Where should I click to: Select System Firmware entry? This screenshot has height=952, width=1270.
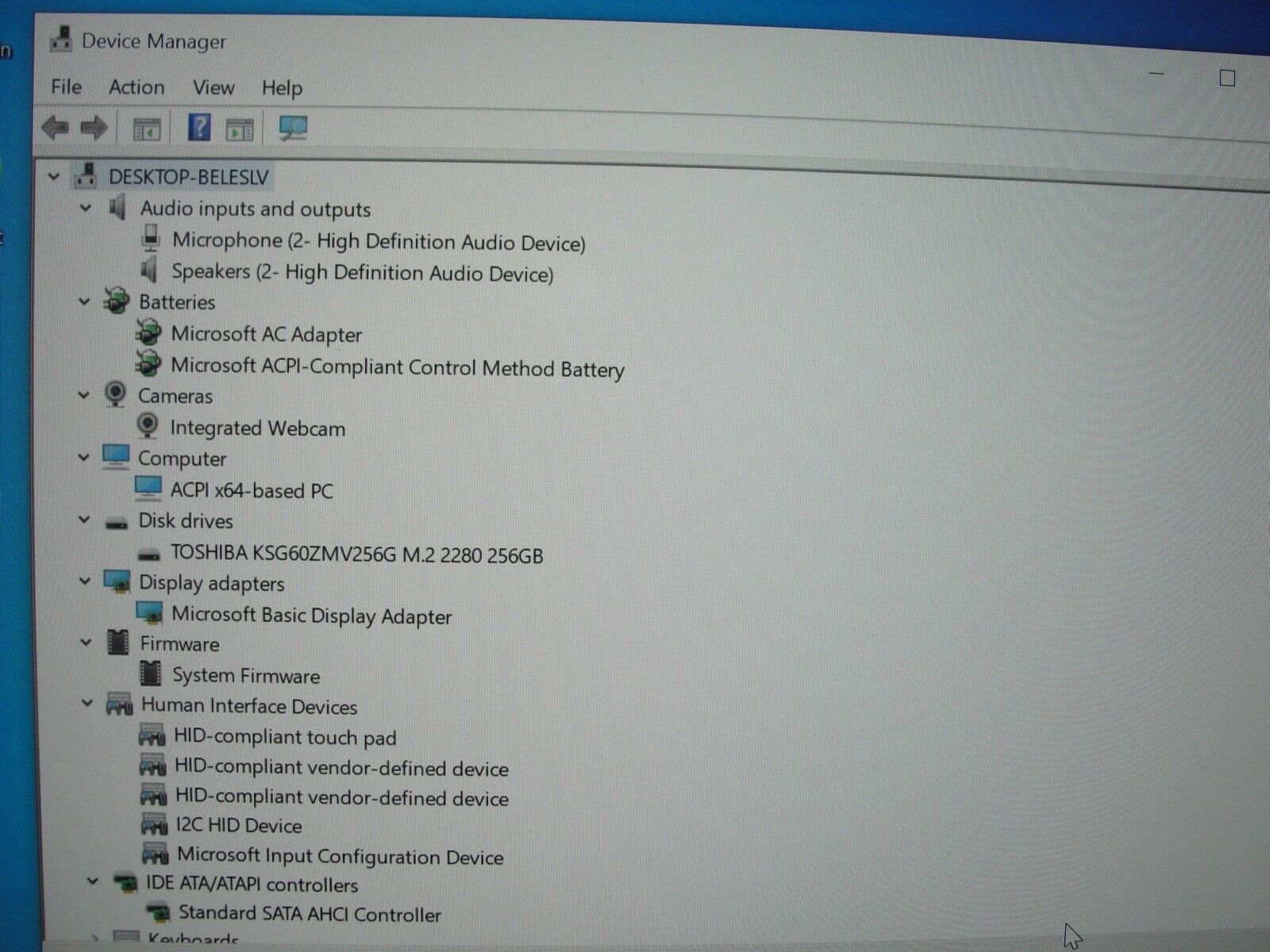[246, 676]
